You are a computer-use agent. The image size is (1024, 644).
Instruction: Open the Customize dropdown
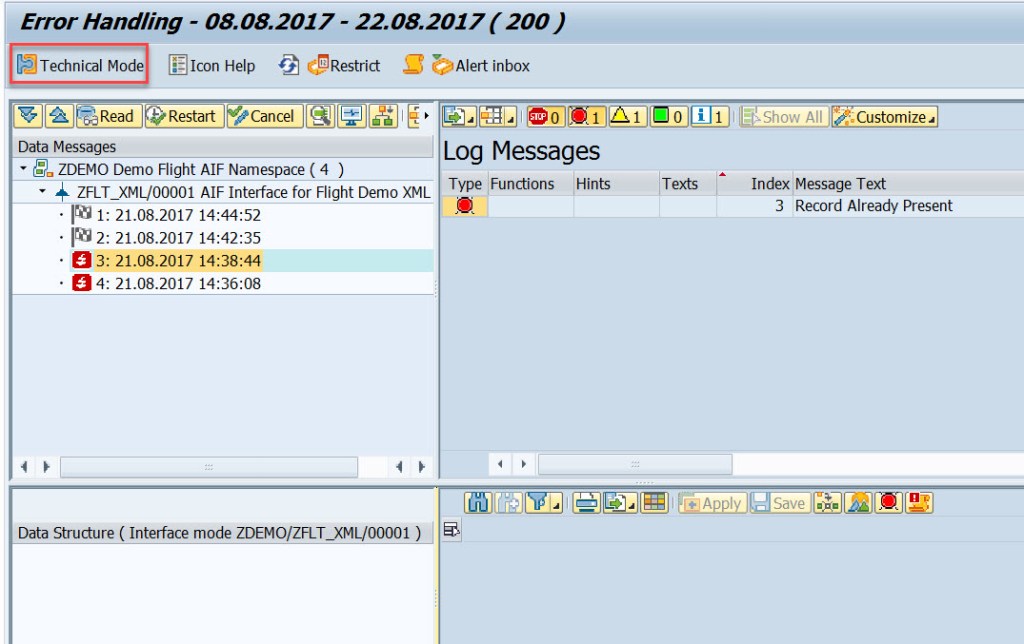click(x=884, y=117)
